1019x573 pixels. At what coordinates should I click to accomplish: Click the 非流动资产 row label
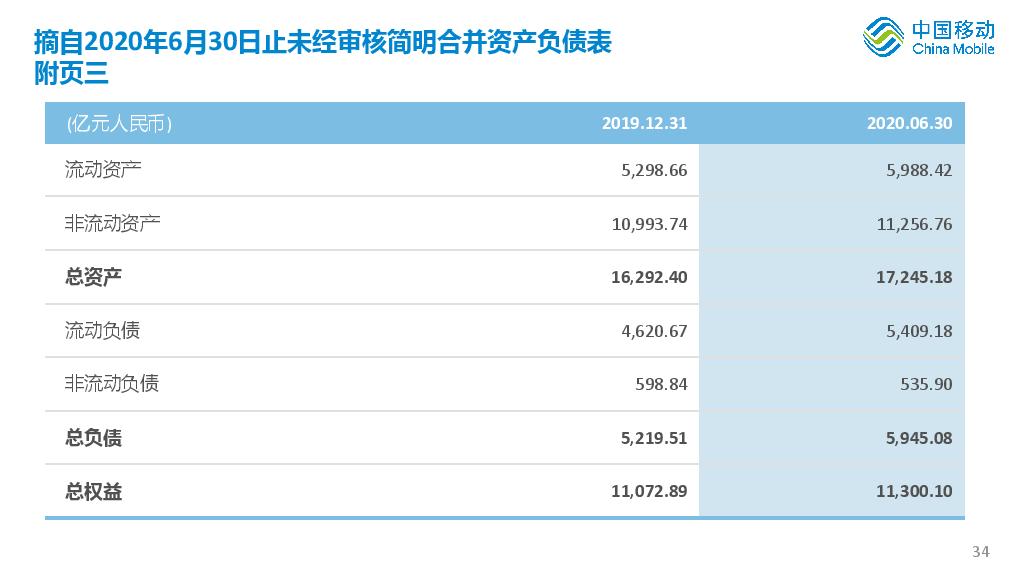tap(112, 223)
